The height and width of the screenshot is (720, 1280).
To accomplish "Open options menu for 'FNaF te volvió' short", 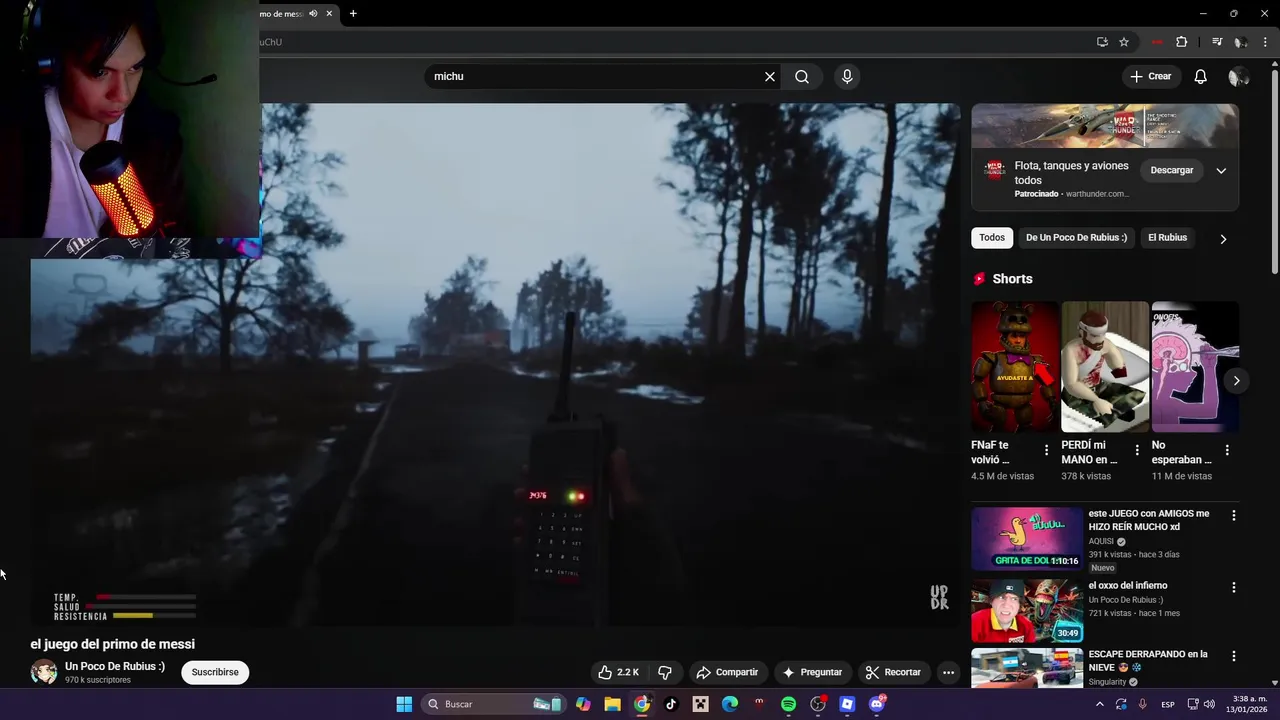I will point(1046,450).
